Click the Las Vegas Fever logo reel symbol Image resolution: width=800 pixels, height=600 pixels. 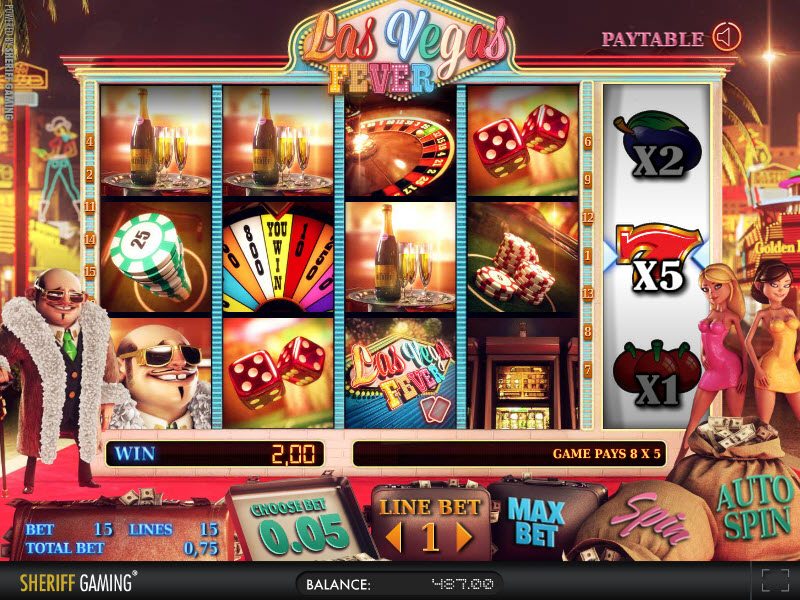[401, 373]
